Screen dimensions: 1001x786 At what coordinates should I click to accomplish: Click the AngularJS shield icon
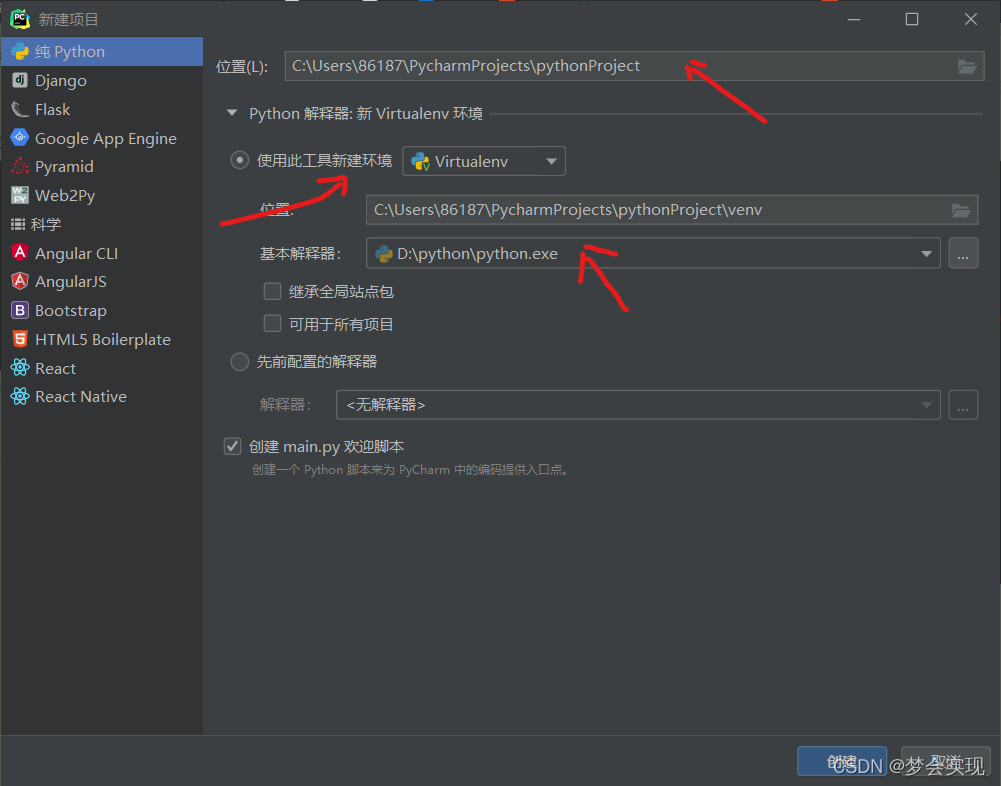click(20, 281)
